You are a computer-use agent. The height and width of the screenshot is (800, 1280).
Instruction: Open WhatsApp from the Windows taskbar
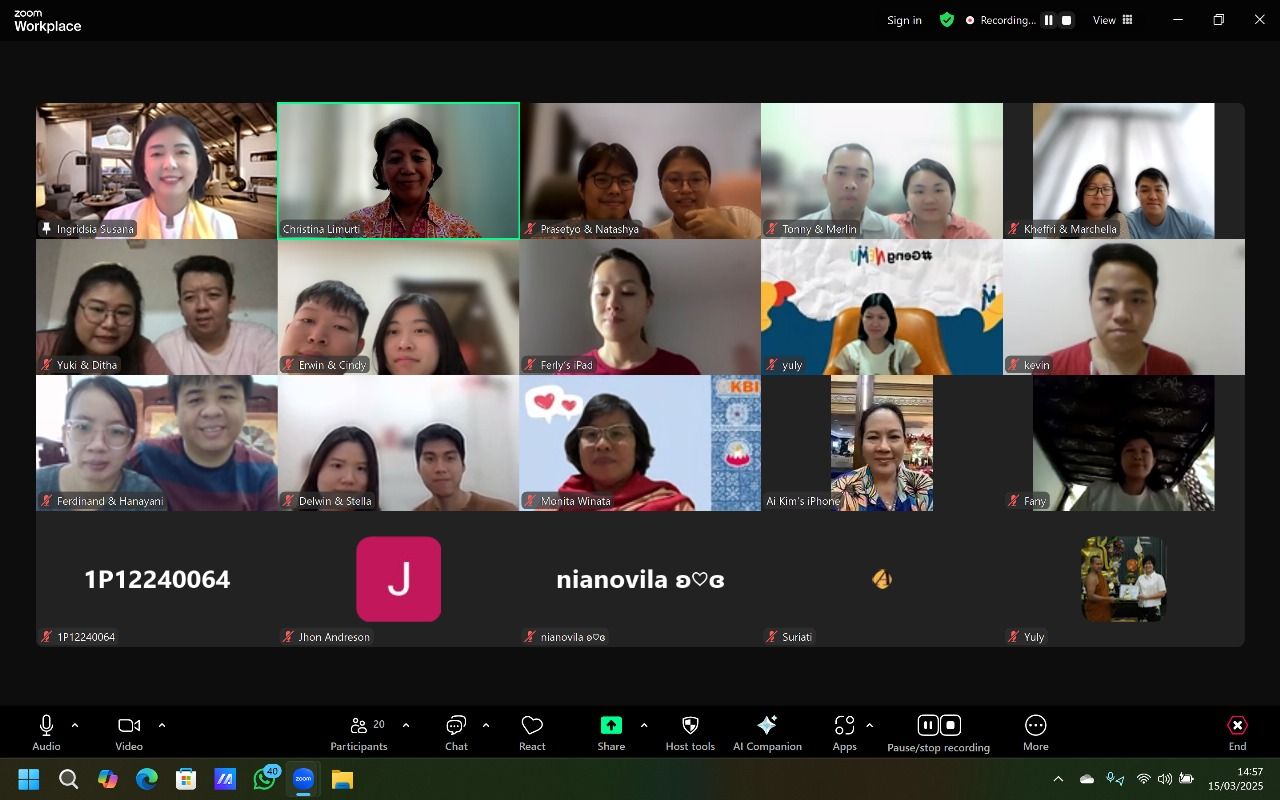pyautogui.click(x=265, y=779)
